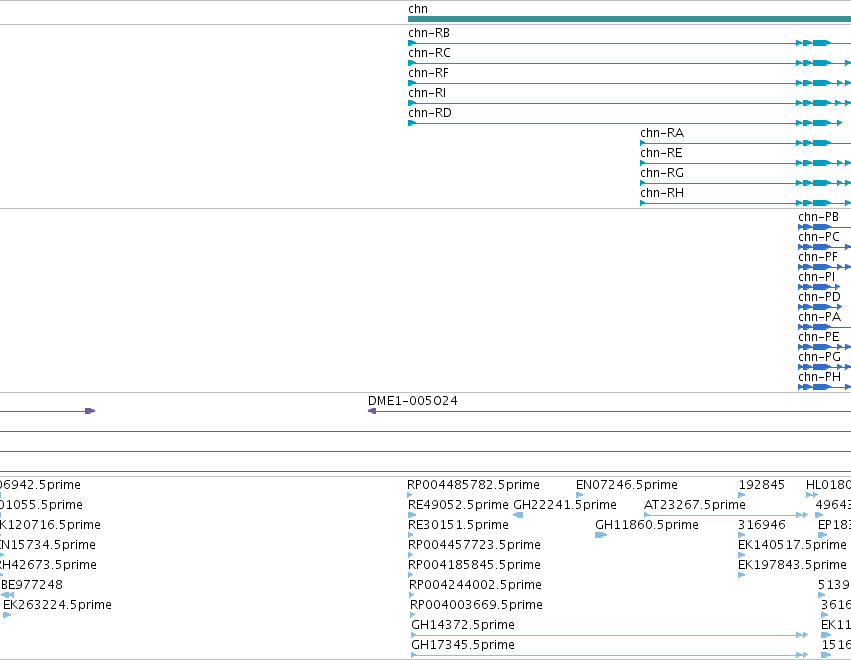The height and width of the screenshot is (660, 851).
Task: Click the chn-RD exon block
Action: coord(822,123)
